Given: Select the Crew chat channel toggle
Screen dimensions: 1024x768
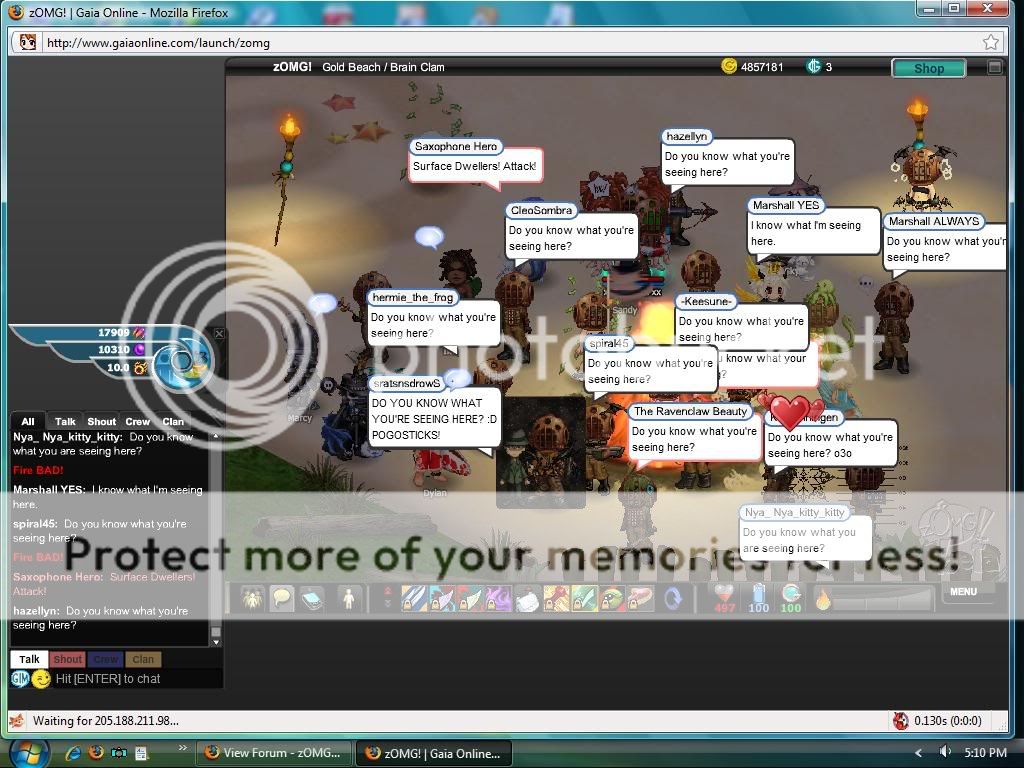Looking at the screenshot, I should tap(106, 659).
